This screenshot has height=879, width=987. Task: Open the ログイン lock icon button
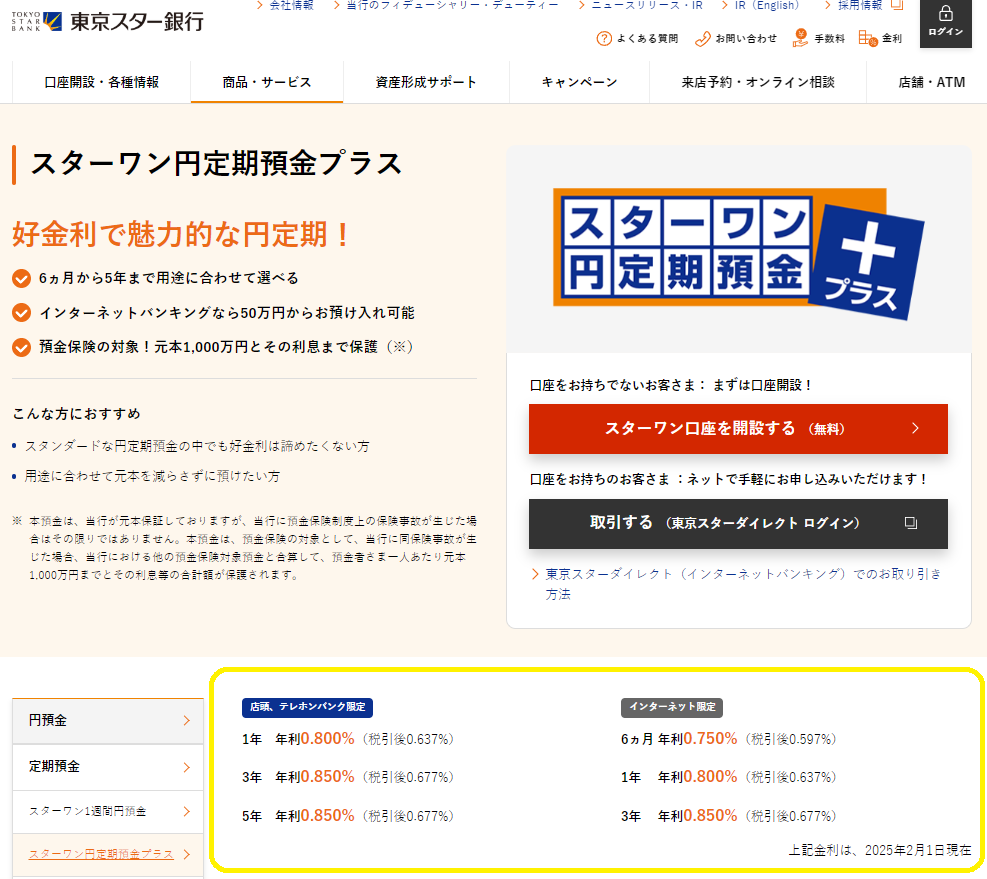click(x=945, y=22)
